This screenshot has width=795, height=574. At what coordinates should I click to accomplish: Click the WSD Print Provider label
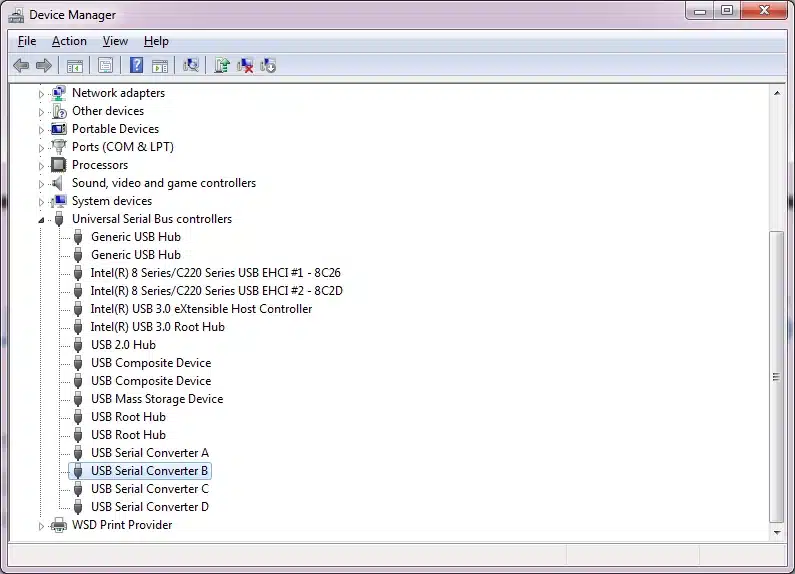click(122, 525)
